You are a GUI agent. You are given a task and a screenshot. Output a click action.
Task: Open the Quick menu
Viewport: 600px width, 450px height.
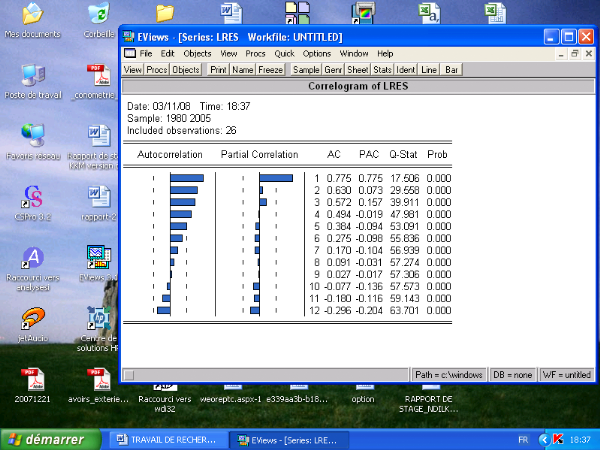tap(284, 53)
